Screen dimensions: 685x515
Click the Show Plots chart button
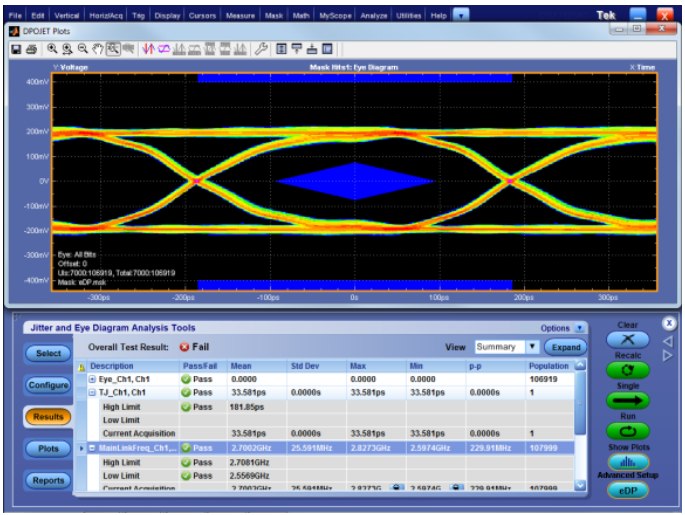[627, 461]
